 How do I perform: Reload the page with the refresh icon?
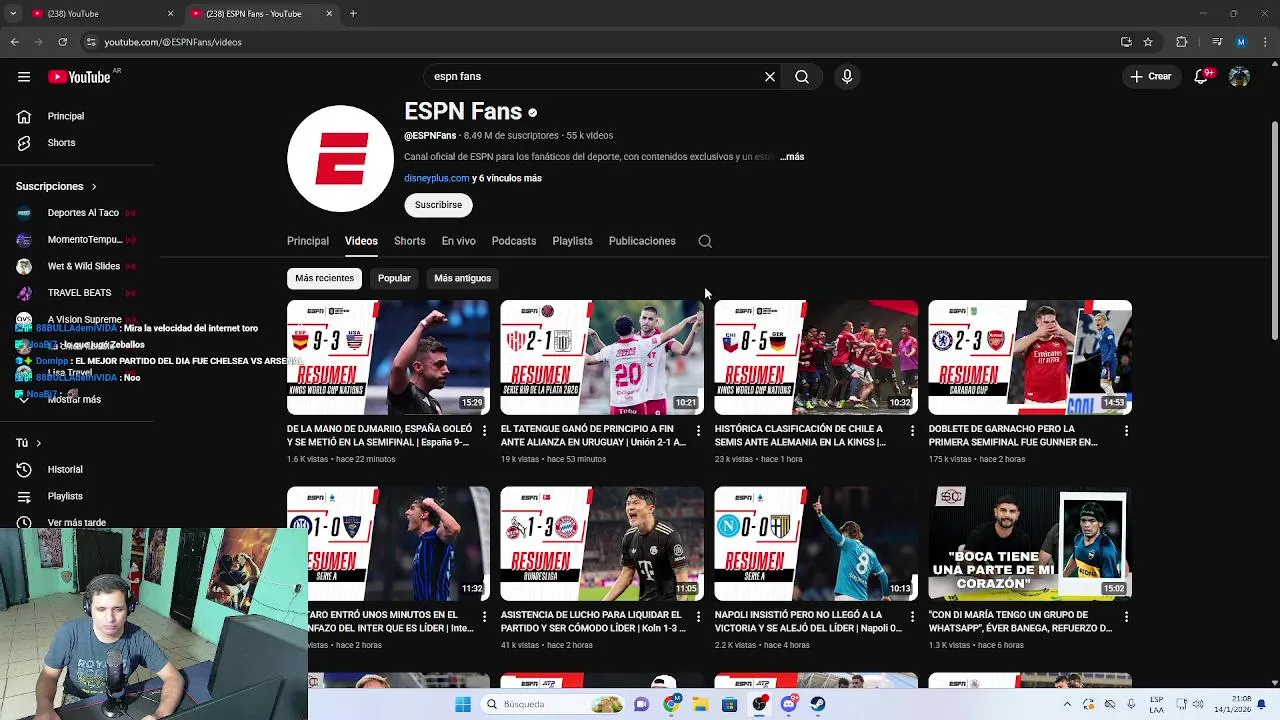point(62,42)
